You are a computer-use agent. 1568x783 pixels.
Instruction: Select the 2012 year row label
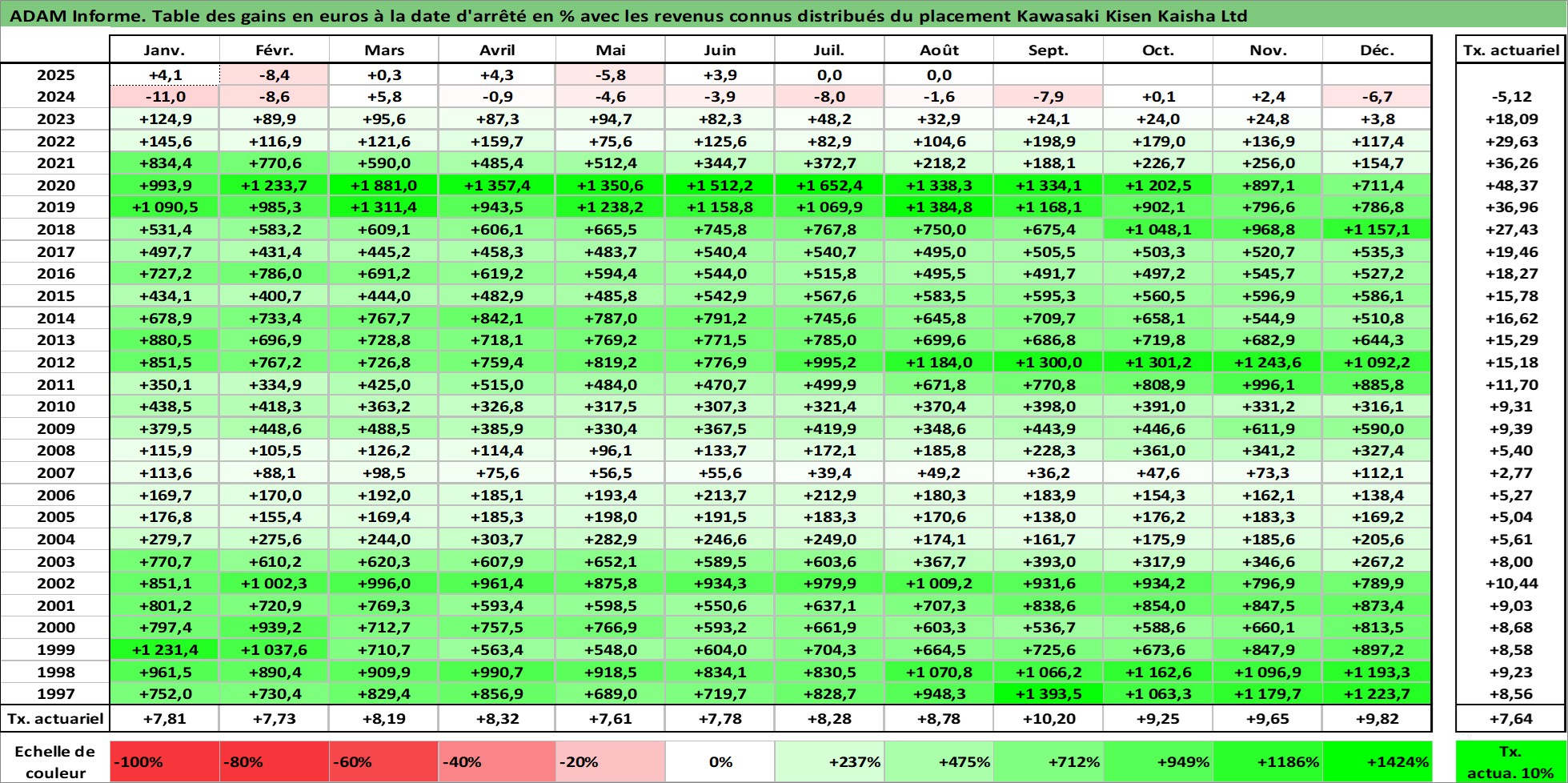pos(56,363)
